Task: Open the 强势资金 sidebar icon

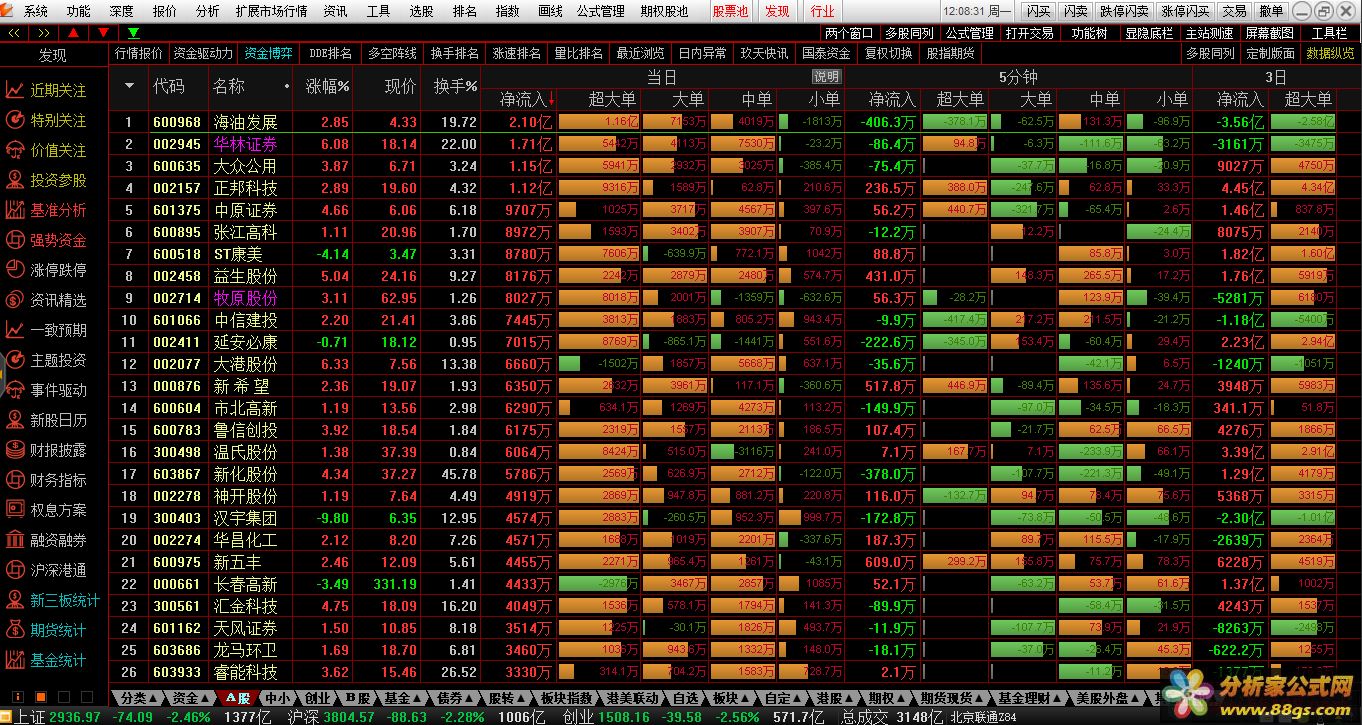Action: [15, 240]
